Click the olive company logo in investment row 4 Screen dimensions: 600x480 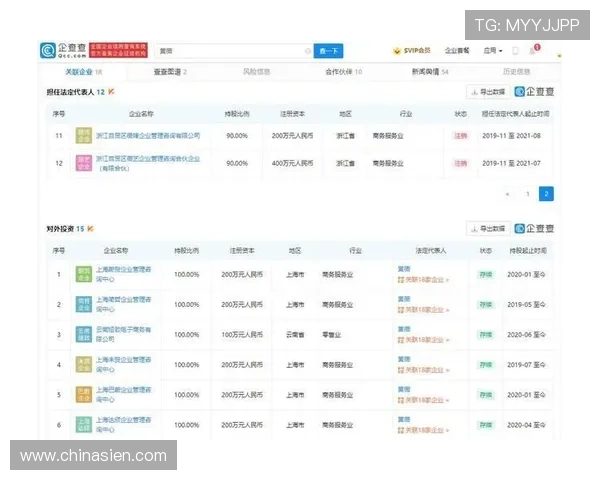84,364
